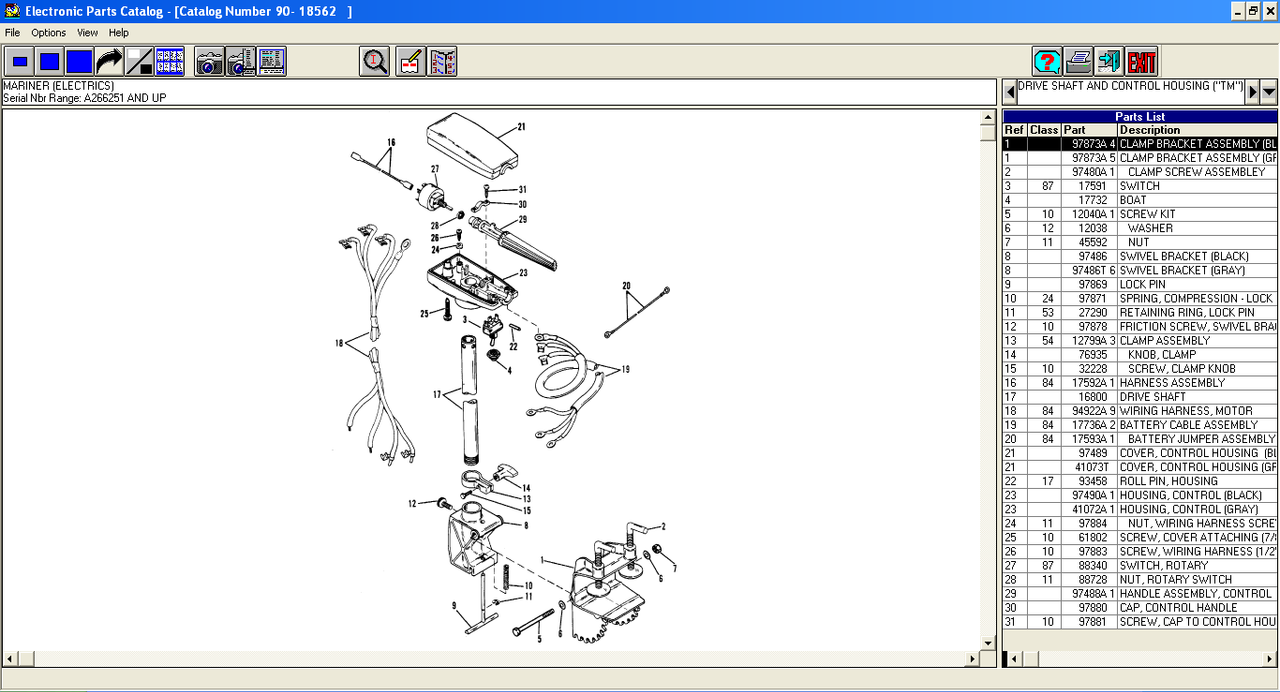1280x692 pixels.
Task: Select the LOCK PIN row
Action: (1140, 284)
